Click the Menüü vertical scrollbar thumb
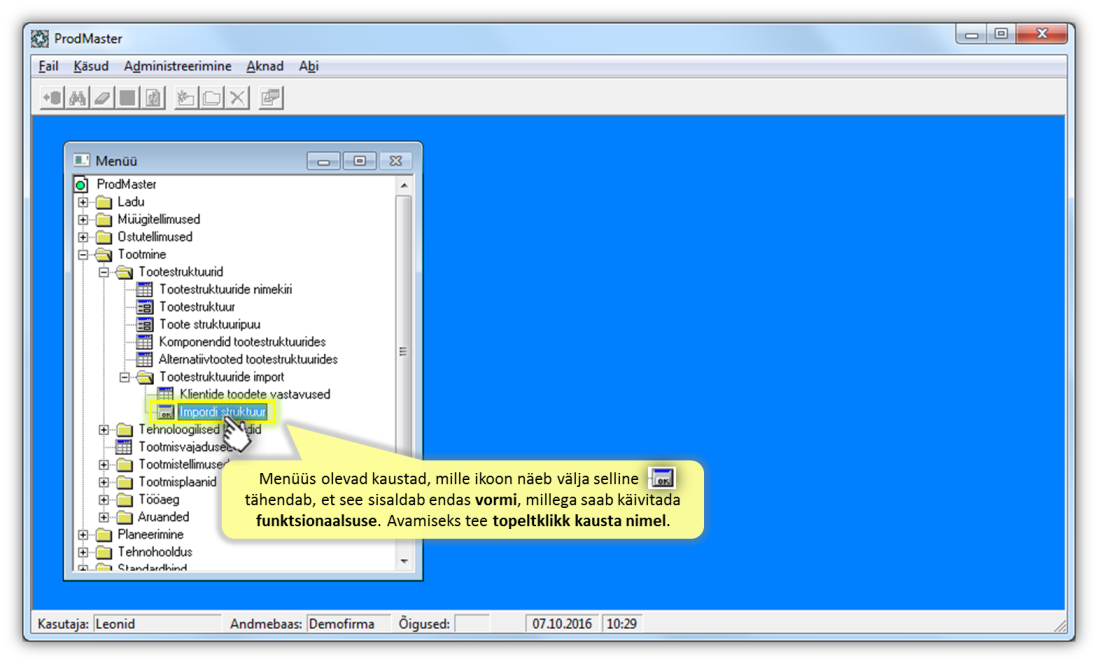This screenshot has height=664, width=1098. pyautogui.click(x=404, y=350)
